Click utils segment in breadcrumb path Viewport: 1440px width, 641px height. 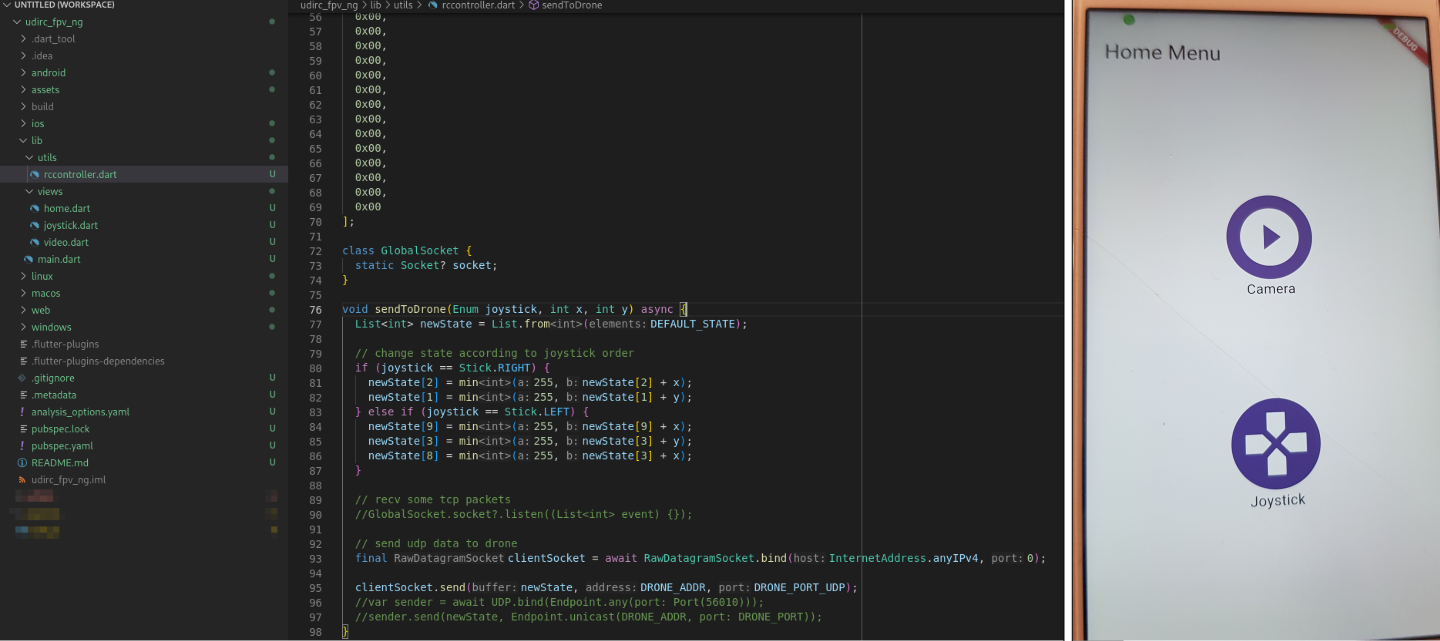click(x=402, y=5)
